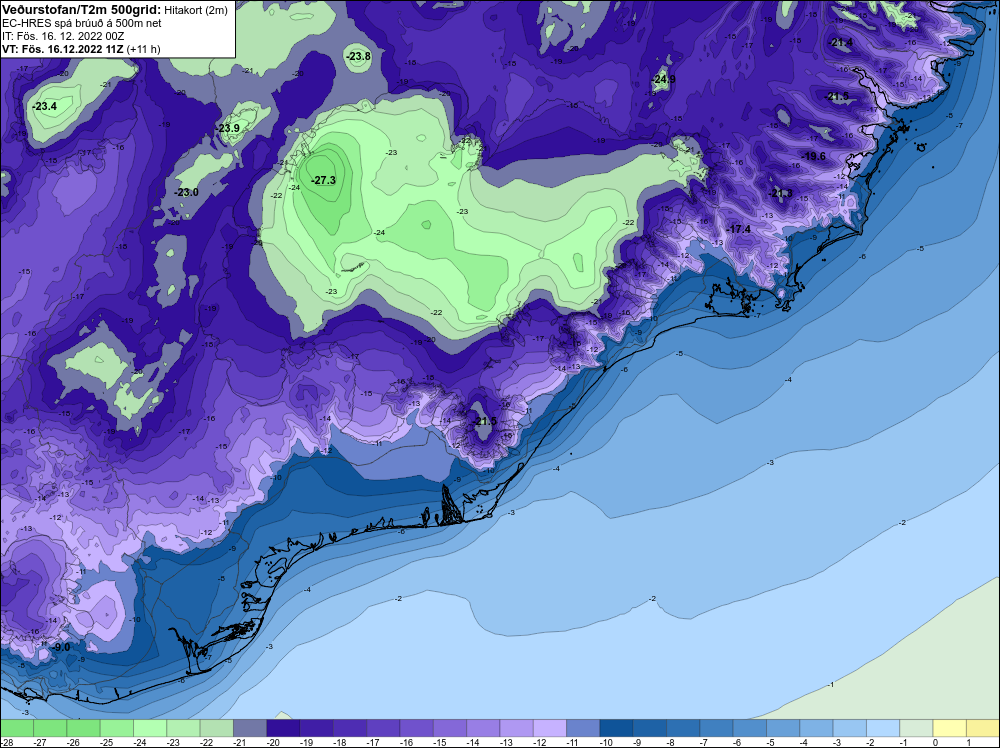
Task: Click the -27.3 minimum temperature label
Action: tap(323, 180)
